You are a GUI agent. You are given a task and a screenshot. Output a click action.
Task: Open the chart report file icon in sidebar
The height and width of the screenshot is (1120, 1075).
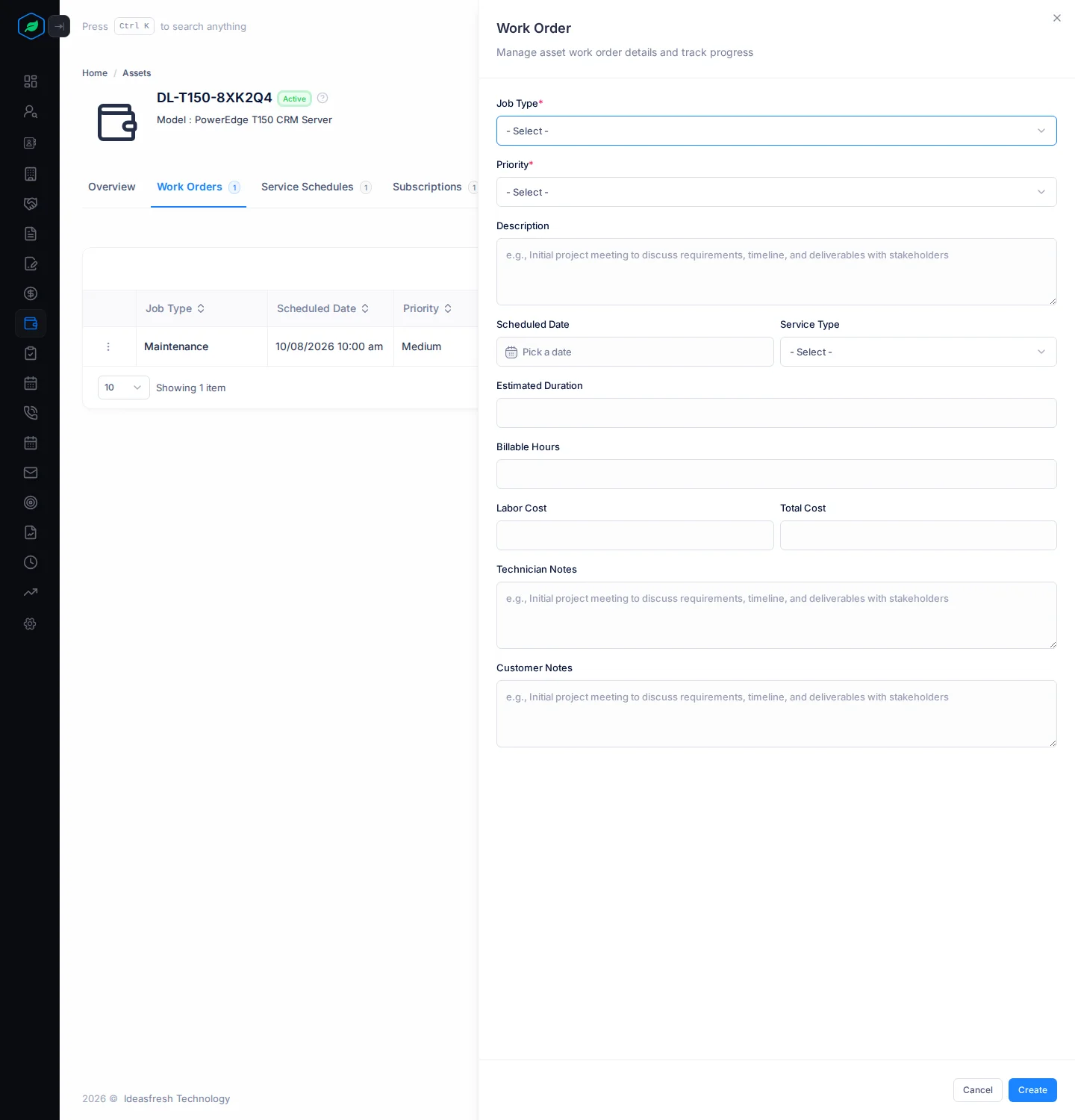click(x=31, y=532)
